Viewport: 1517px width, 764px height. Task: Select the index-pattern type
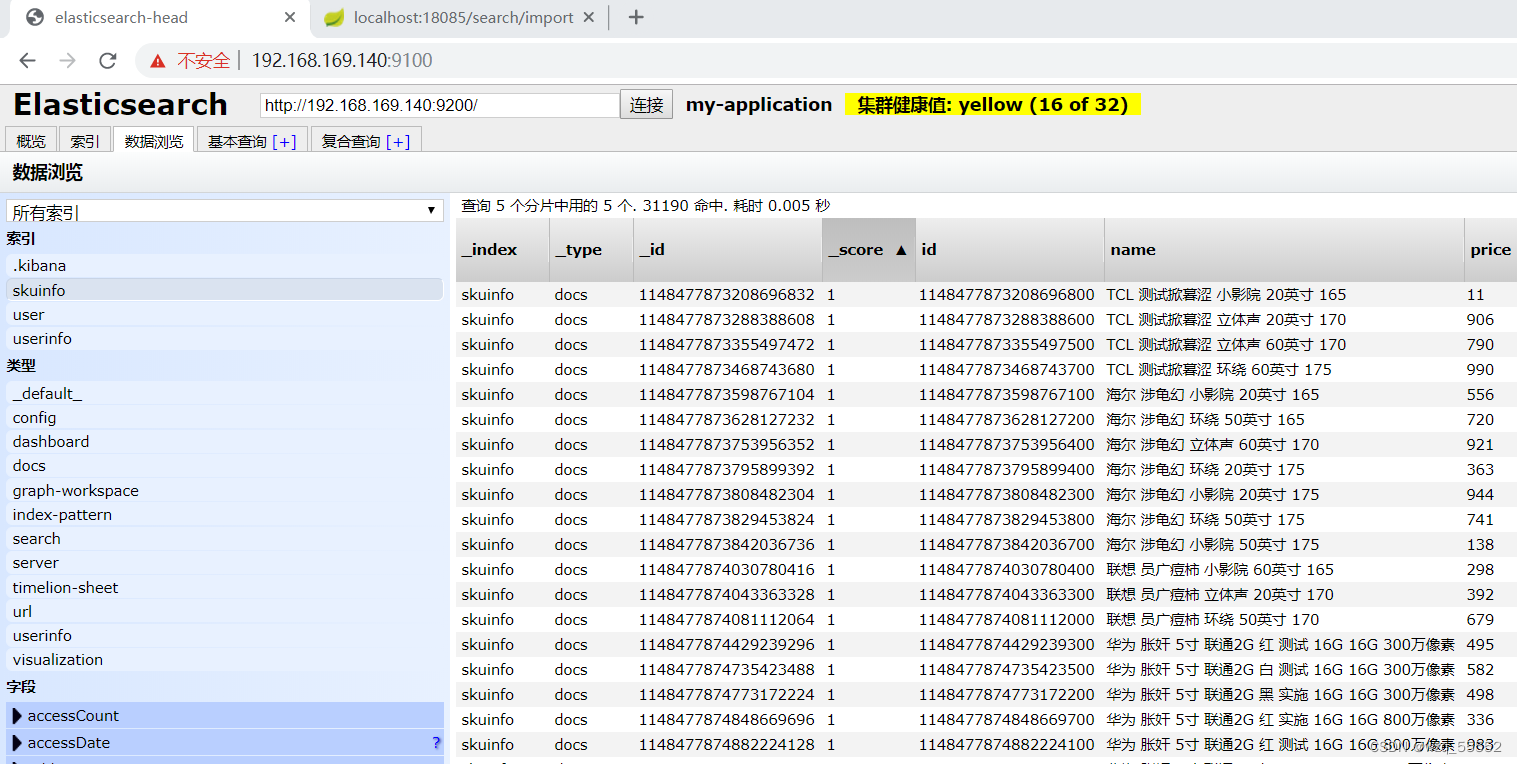[x=225, y=515]
